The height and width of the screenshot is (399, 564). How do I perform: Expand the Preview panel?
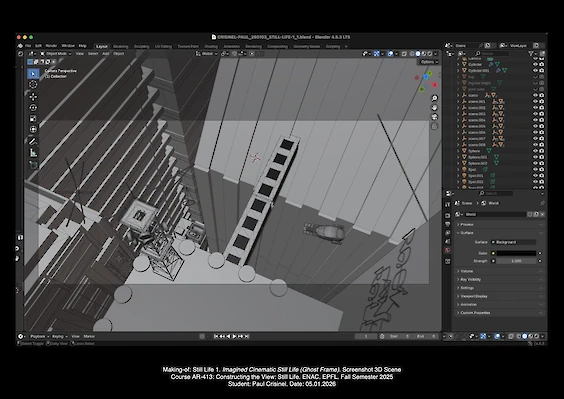point(500,225)
